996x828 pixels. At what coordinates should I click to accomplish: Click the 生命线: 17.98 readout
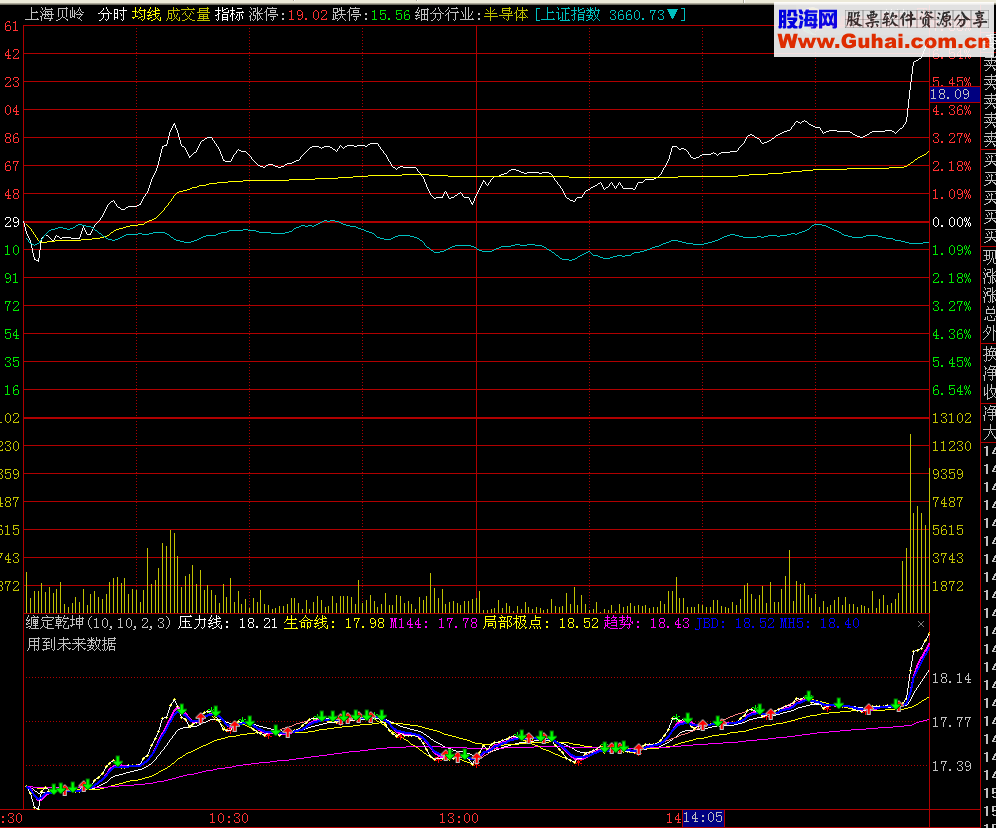point(334,624)
